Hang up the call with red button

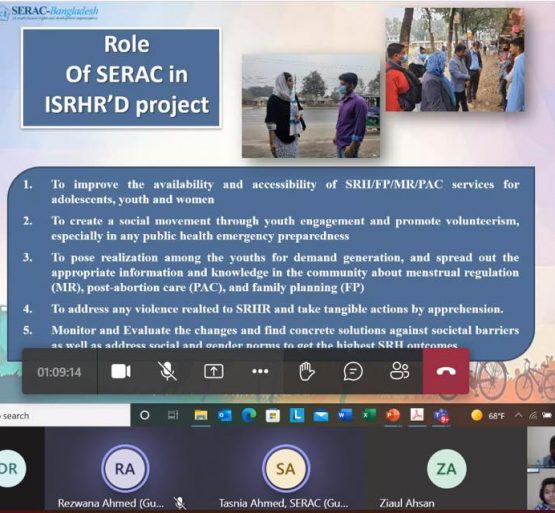pyautogui.click(x=446, y=371)
